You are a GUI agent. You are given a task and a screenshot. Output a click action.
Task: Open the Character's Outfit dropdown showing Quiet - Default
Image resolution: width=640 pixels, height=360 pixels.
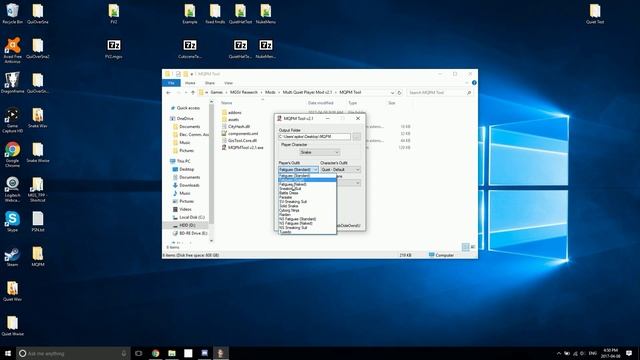tap(340, 169)
